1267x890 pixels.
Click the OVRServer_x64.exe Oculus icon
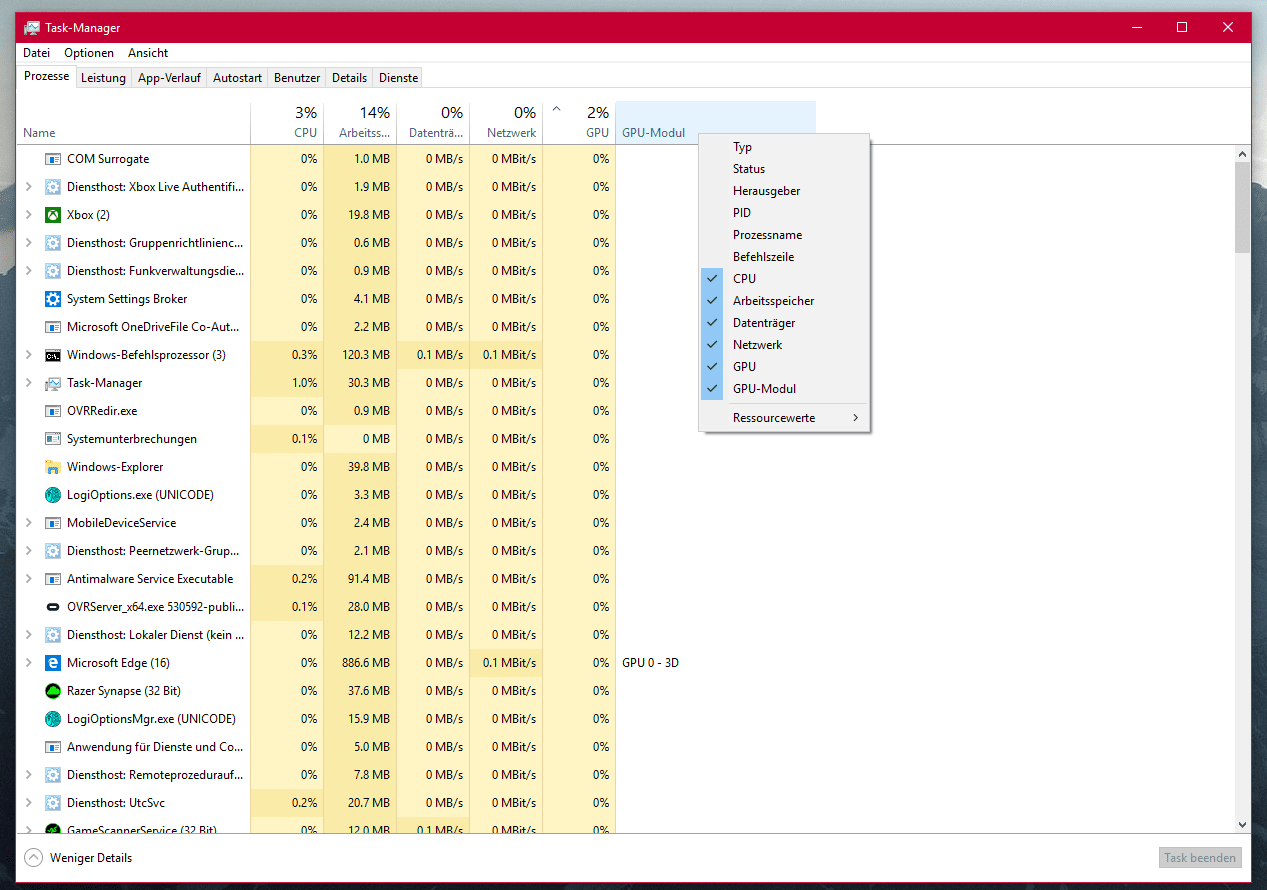[x=53, y=607]
